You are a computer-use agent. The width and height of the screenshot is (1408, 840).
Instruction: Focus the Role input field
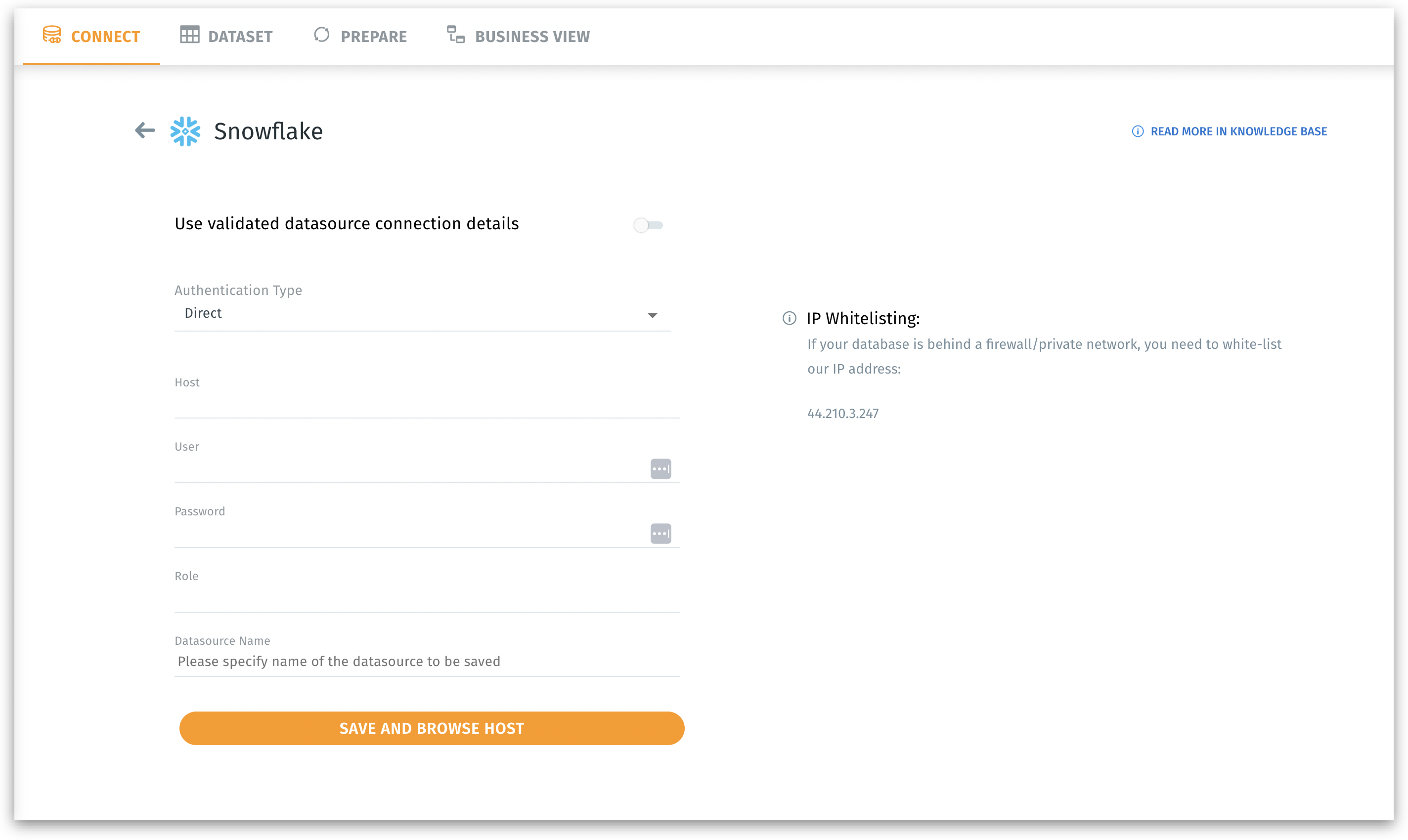426,598
